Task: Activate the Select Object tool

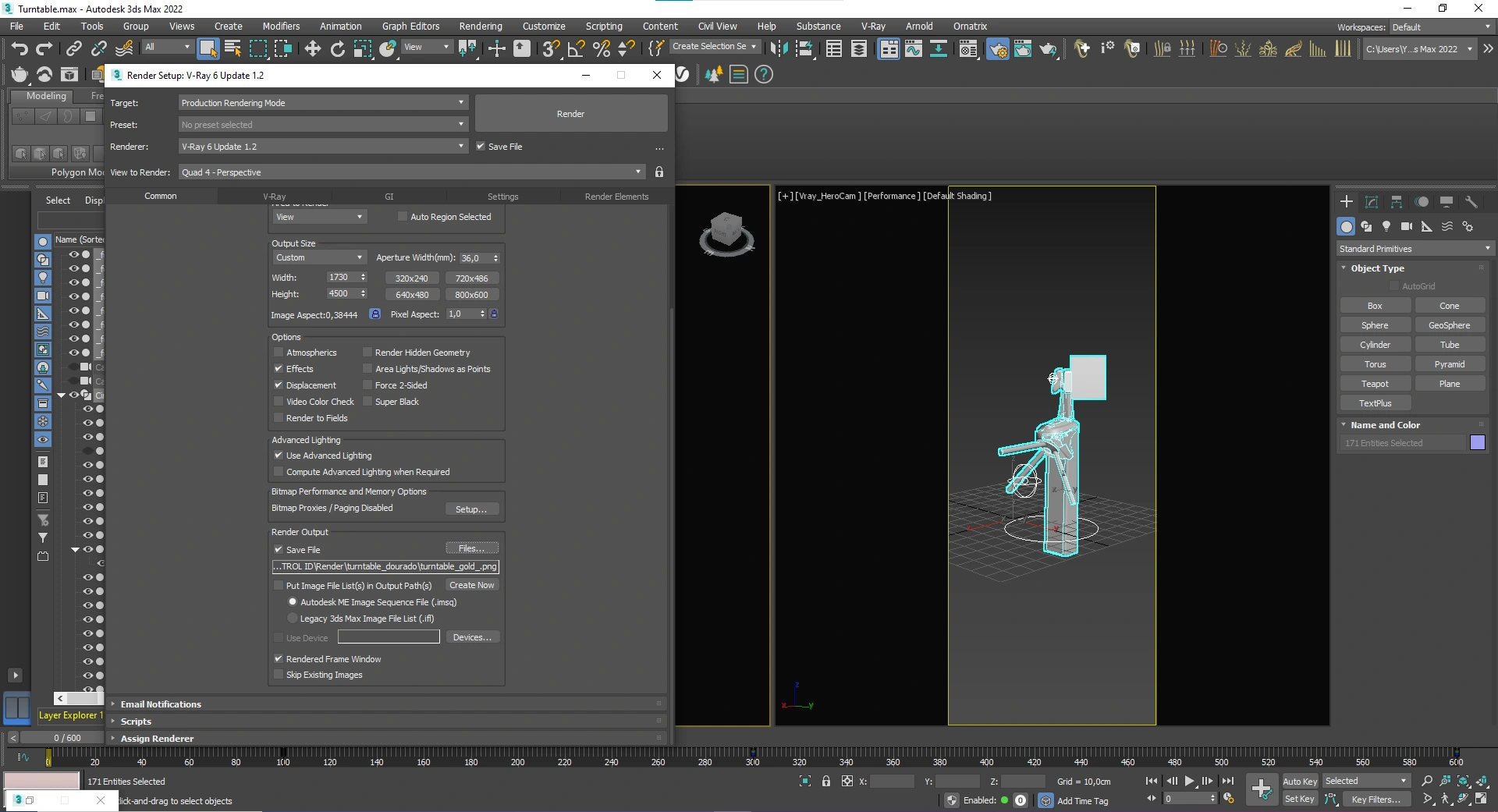Action: [208, 49]
